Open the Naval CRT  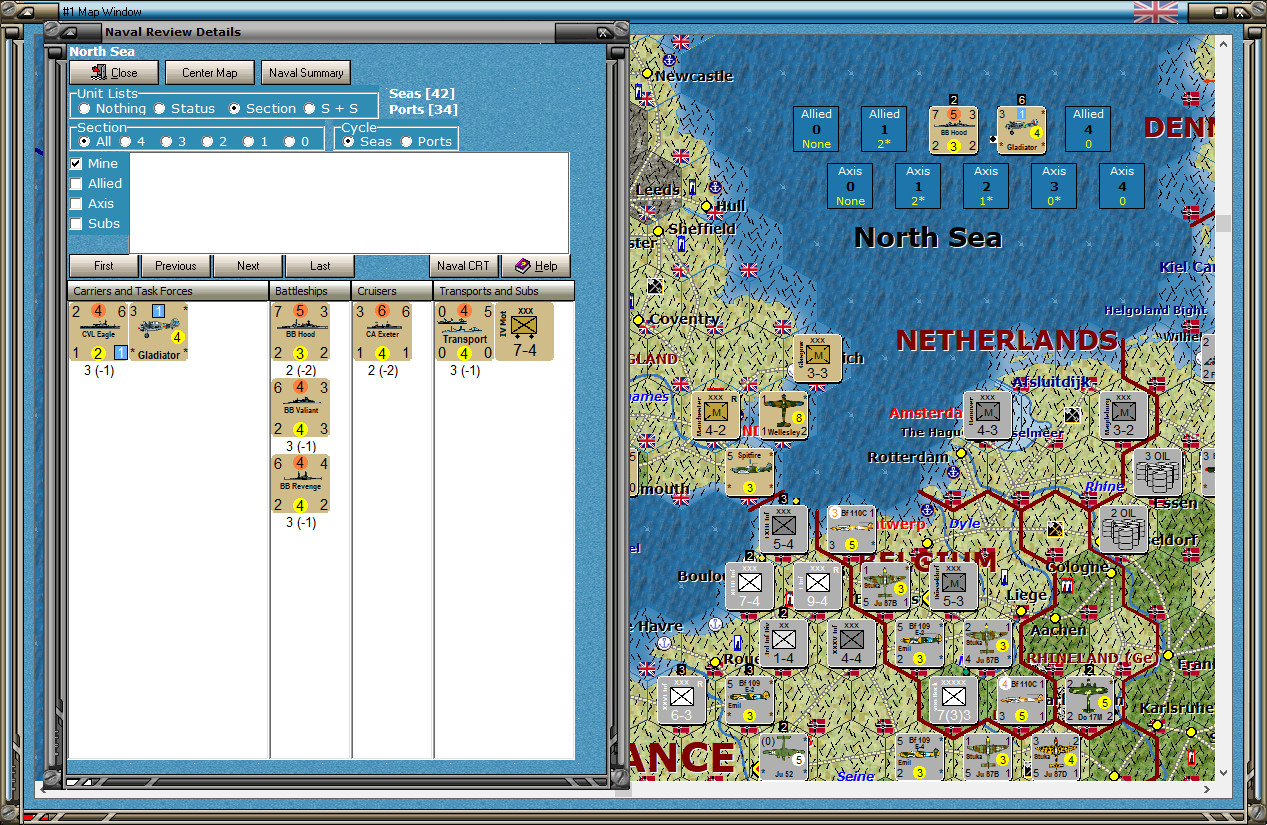[x=463, y=266]
